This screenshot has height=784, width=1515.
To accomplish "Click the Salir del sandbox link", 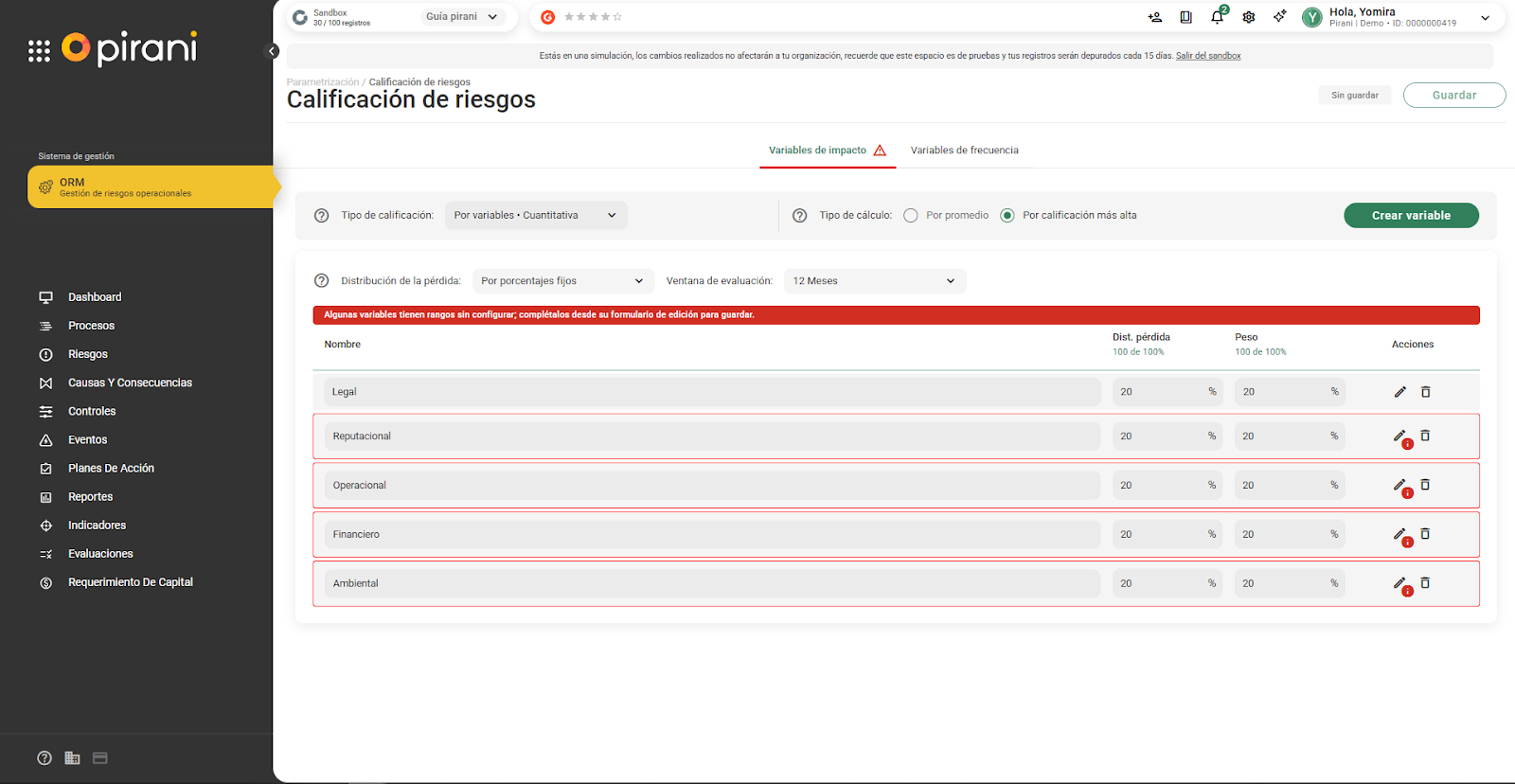I will (1208, 56).
